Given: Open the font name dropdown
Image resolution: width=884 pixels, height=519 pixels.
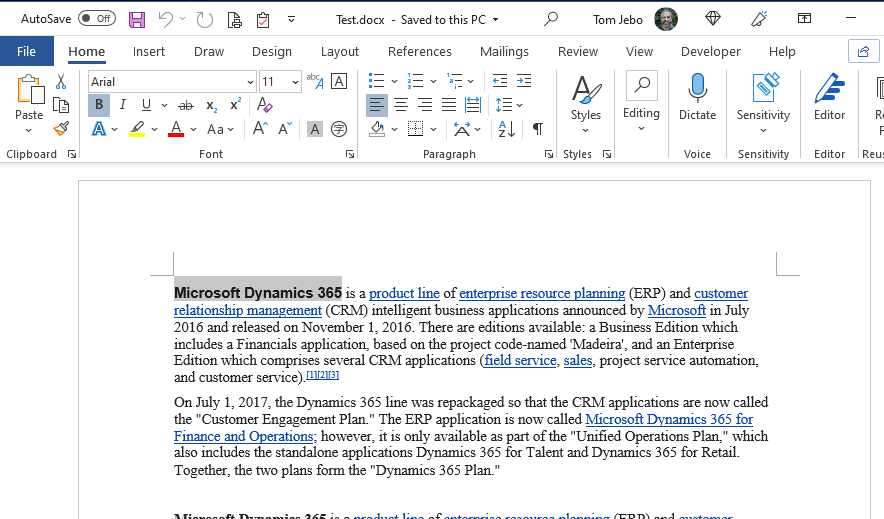Looking at the screenshot, I should click(250, 82).
